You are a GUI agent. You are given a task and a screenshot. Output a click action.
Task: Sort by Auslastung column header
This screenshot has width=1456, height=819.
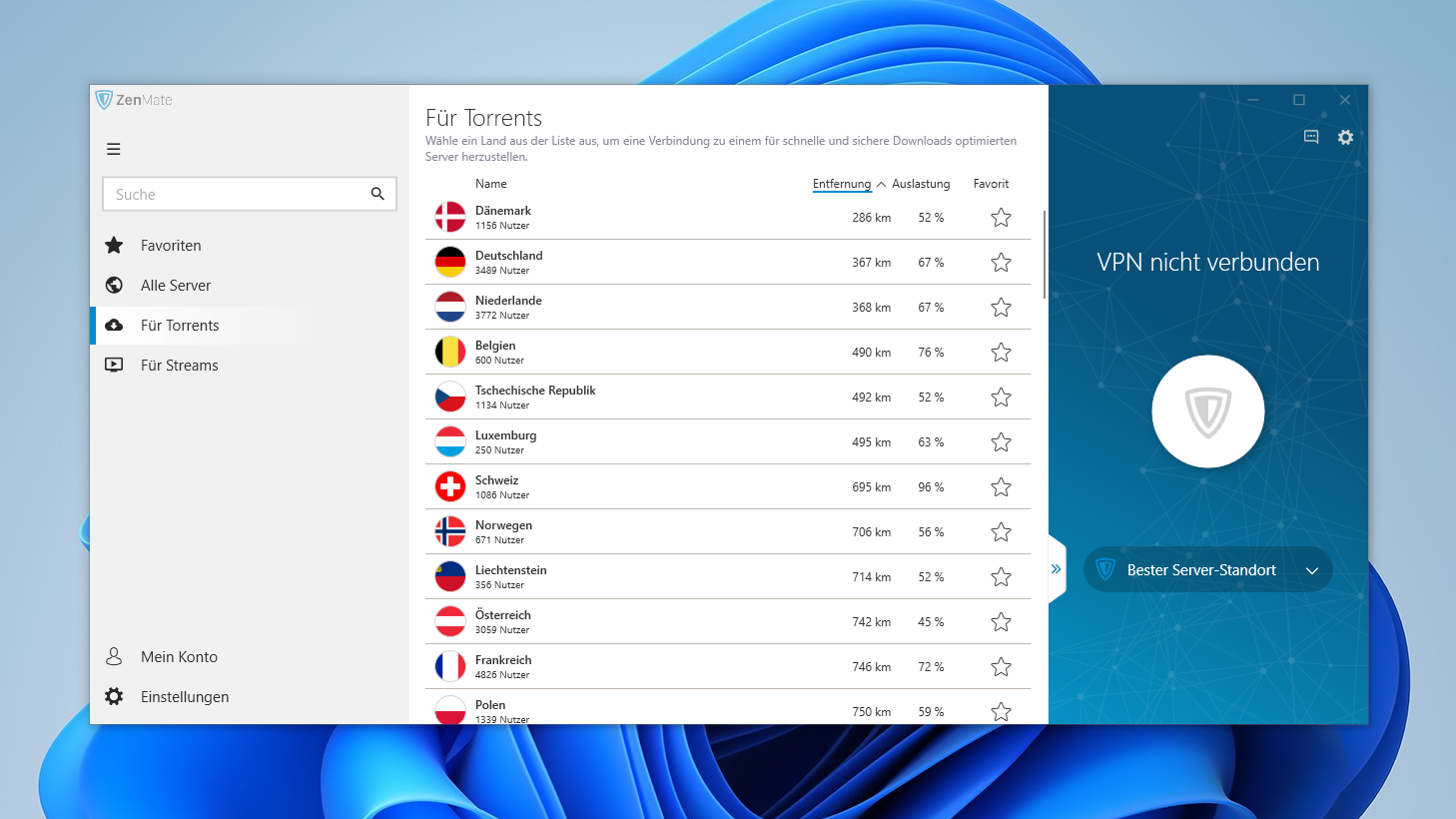pyautogui.click(x=921, y=184)
